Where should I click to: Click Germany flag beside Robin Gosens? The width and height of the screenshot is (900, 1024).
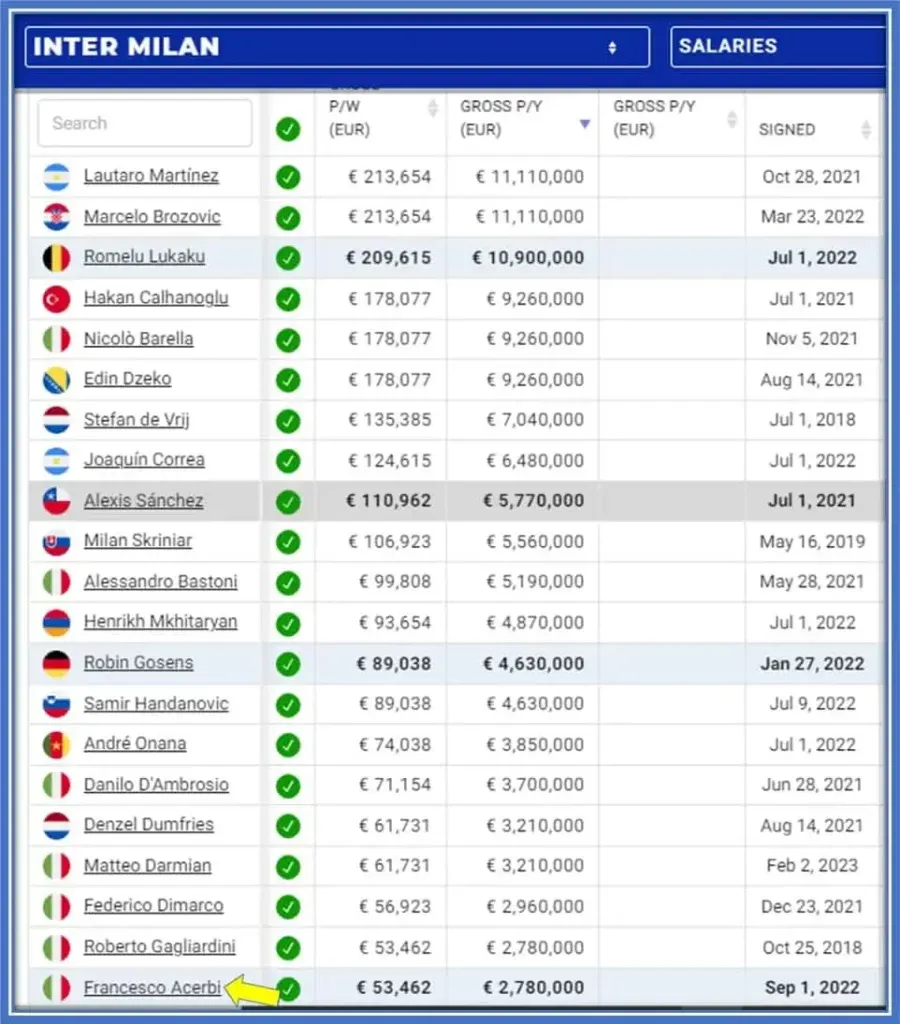tap(56, 664)
